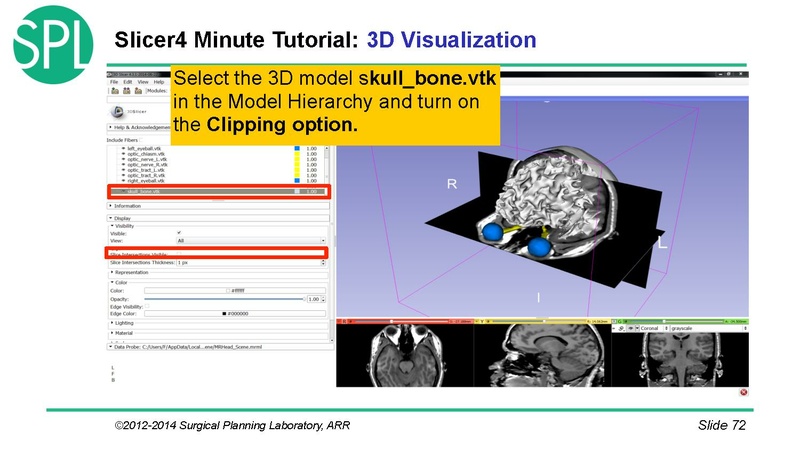Viewport: 800px width, 450px height.
Task: Click blue color swatch of right_eyeball.vtk
Action: (x=297, y=181)
